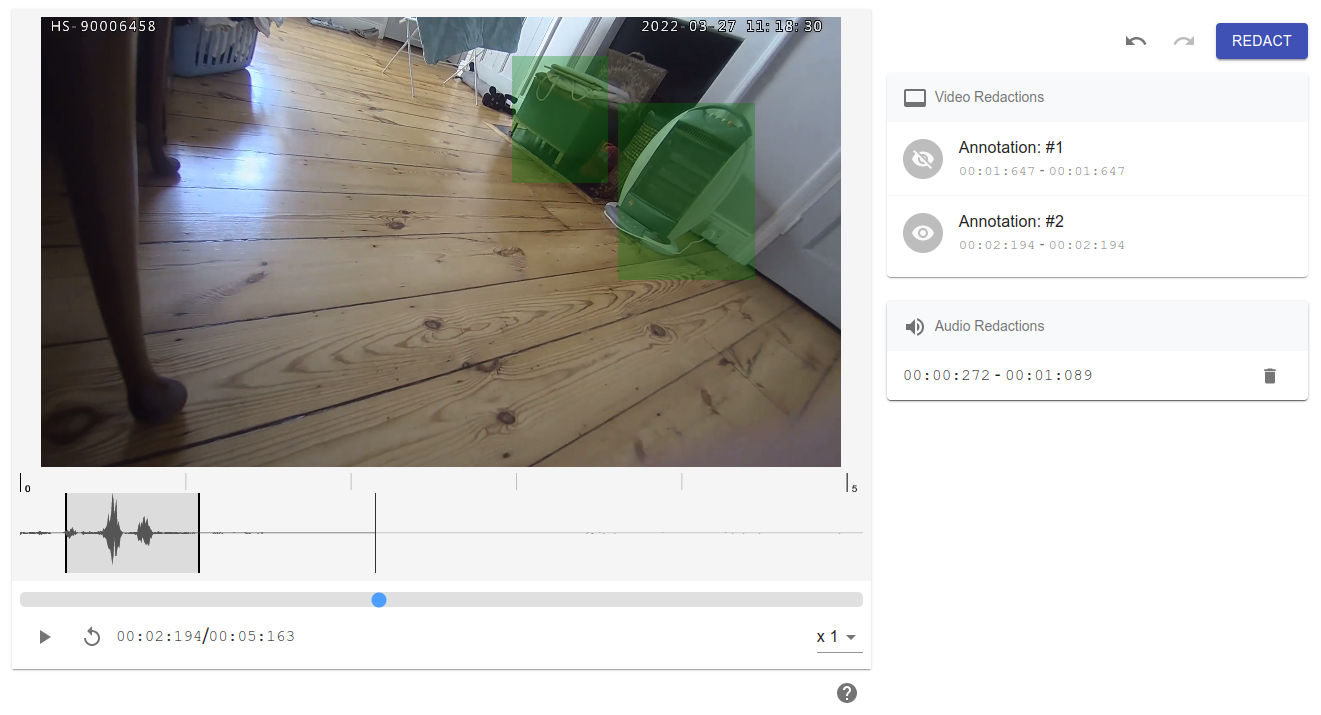Viewport: 1321px width, 715px height.
Task: Click the right edge of the audio selection
Action: tap(199, 533)
